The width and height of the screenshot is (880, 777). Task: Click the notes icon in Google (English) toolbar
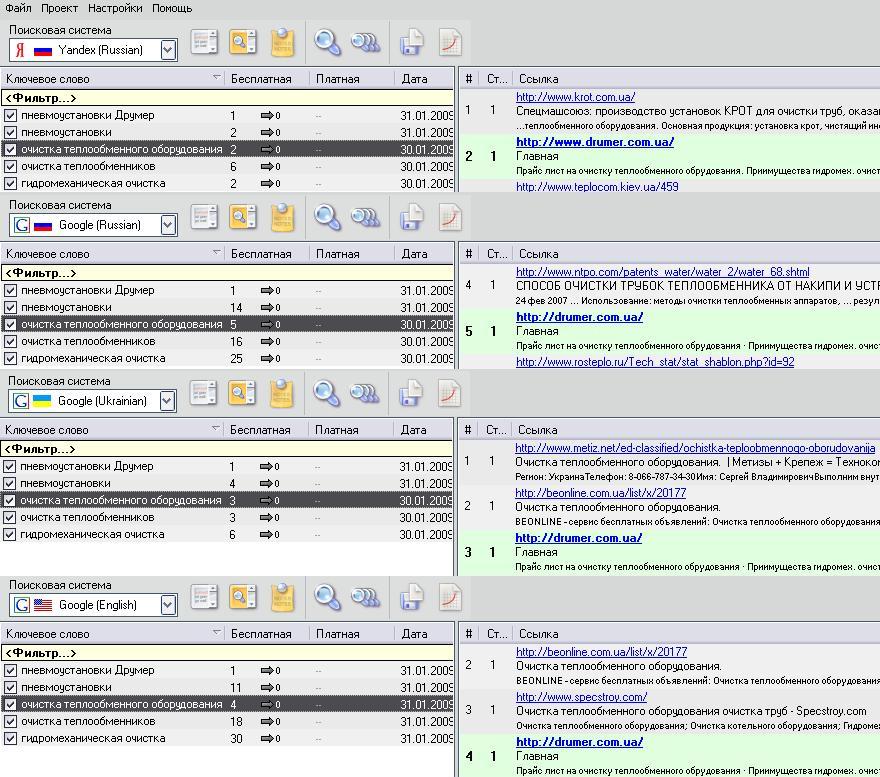(284, 597)
